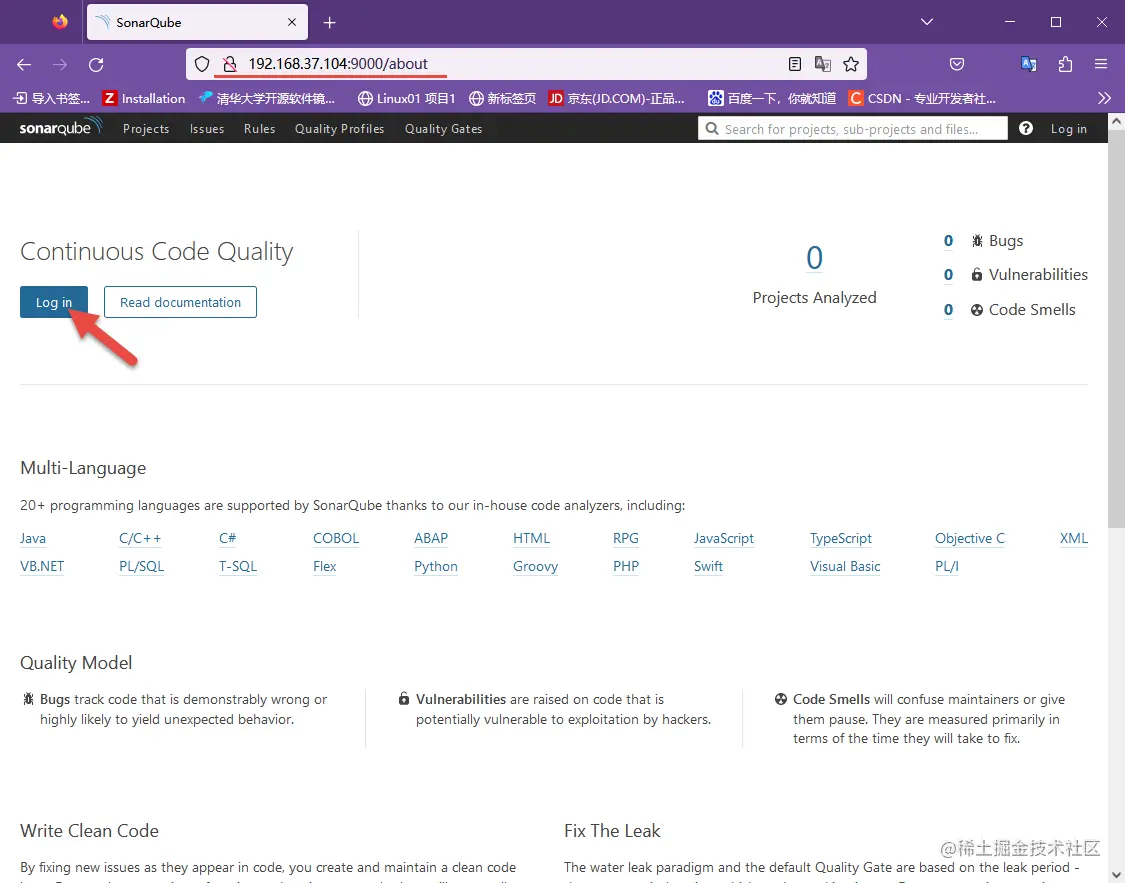This screenshot has height=883, width=1125.
Task: Open a new browser tab
Action: point(329,23)
